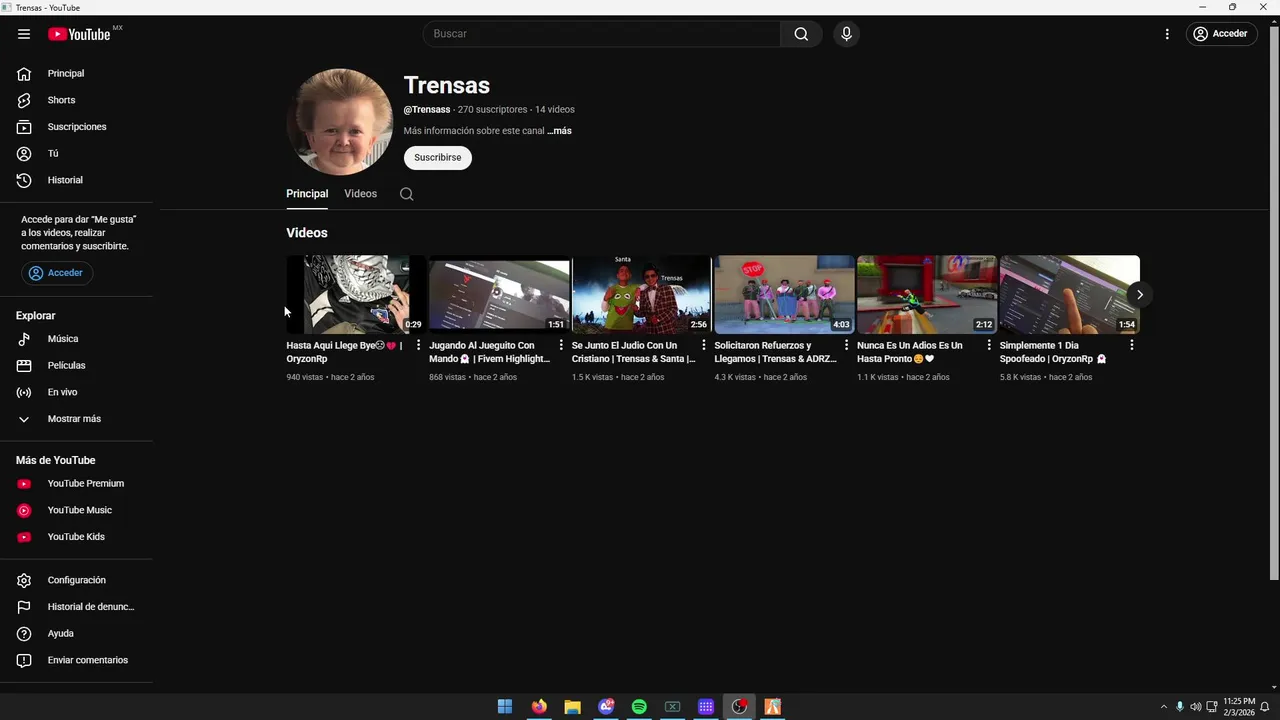Expand channel description with ...más
The height and width of the screenshot is (720, 1280).
[559, 131]
